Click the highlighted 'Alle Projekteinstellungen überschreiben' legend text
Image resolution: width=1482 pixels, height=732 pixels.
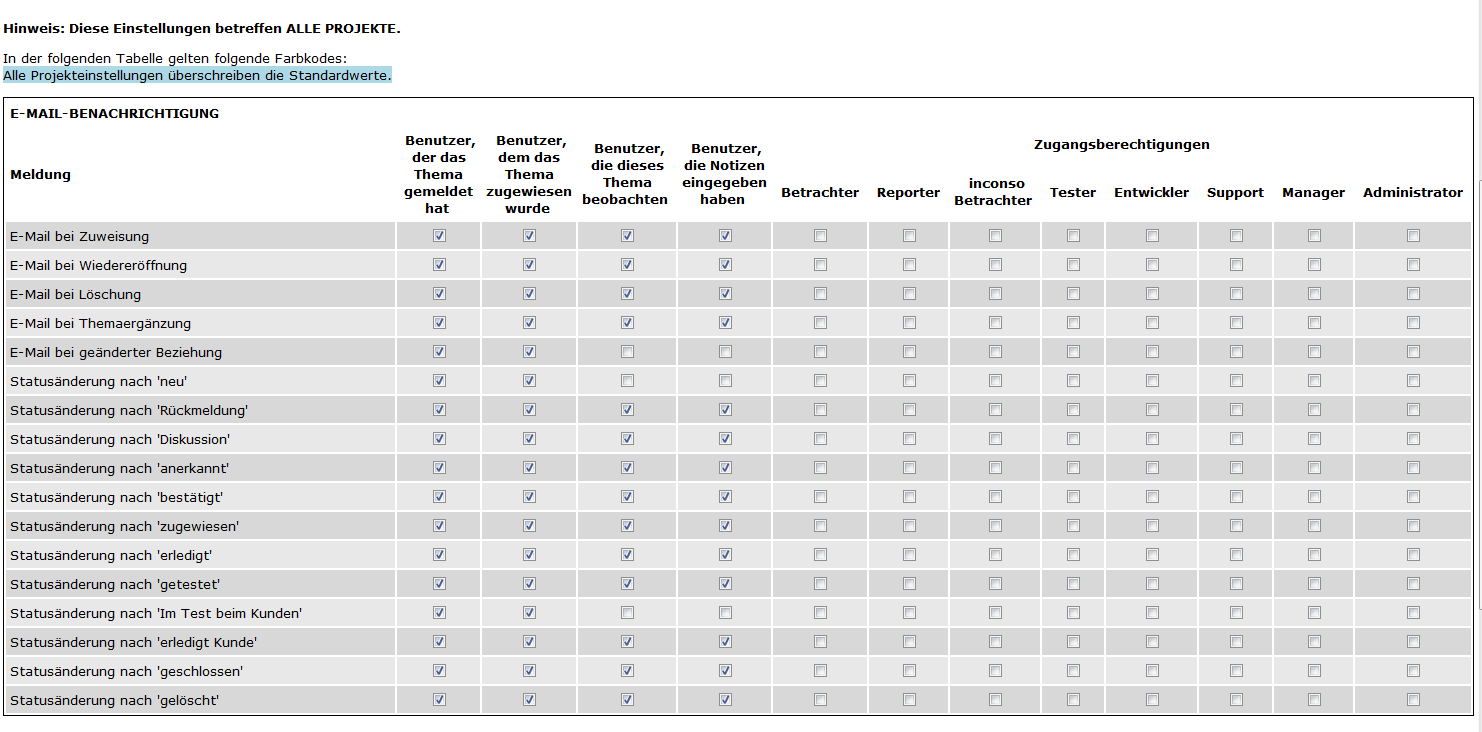tap(197, 76)
